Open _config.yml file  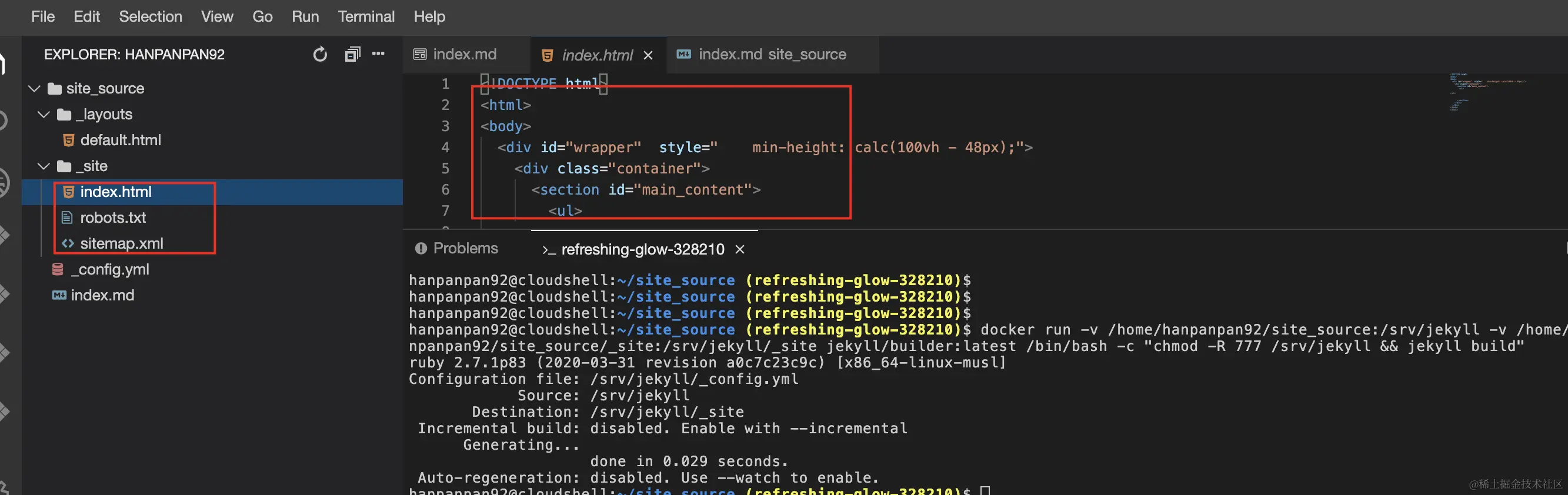tap(109, 269)
